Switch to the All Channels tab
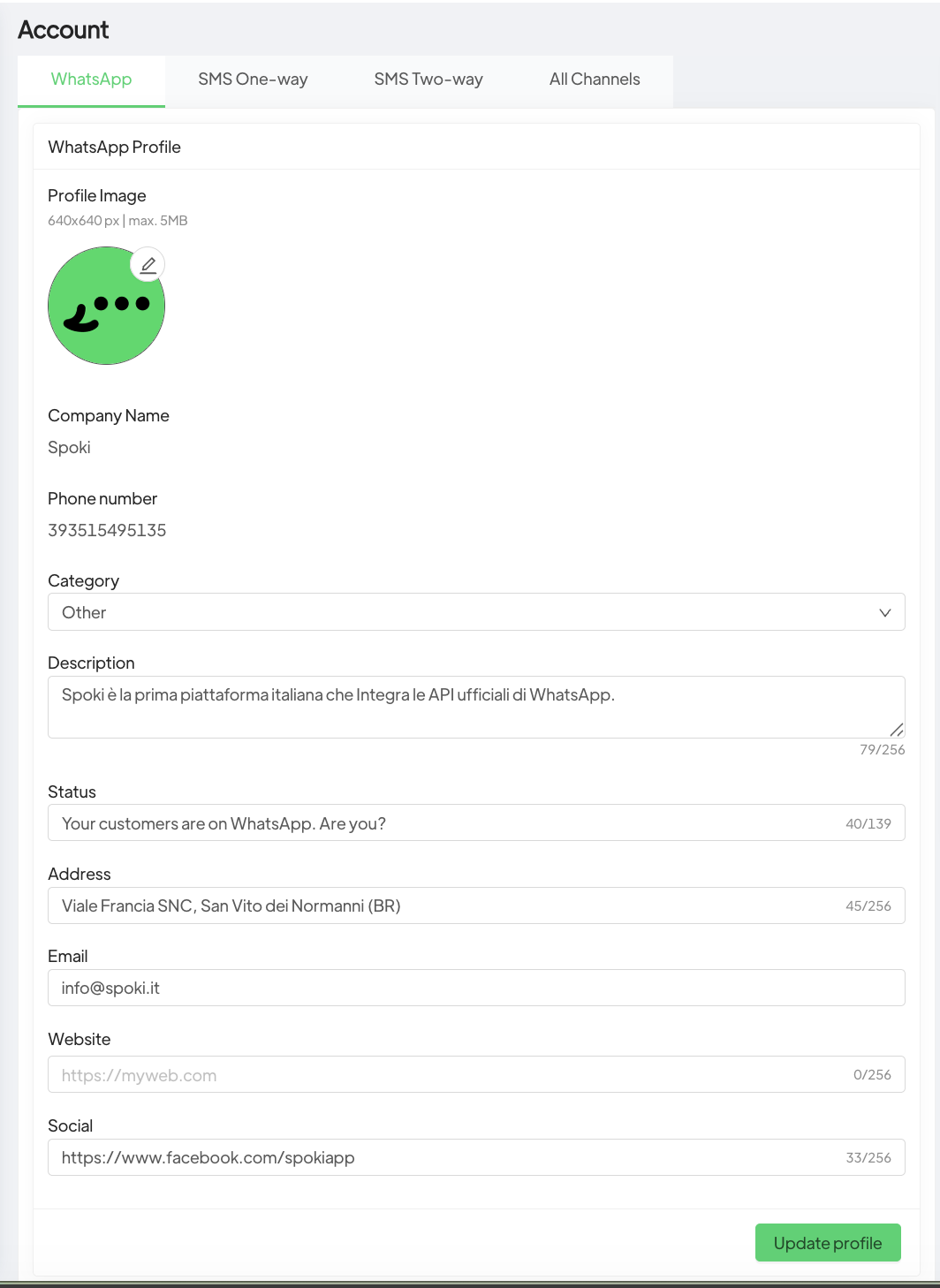This screenshot has height=1288, width=940. tap(595, 80)
